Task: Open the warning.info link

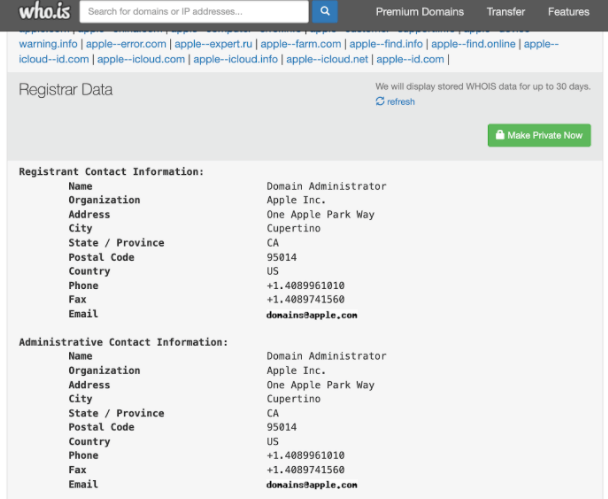Action: pos(48,44)
